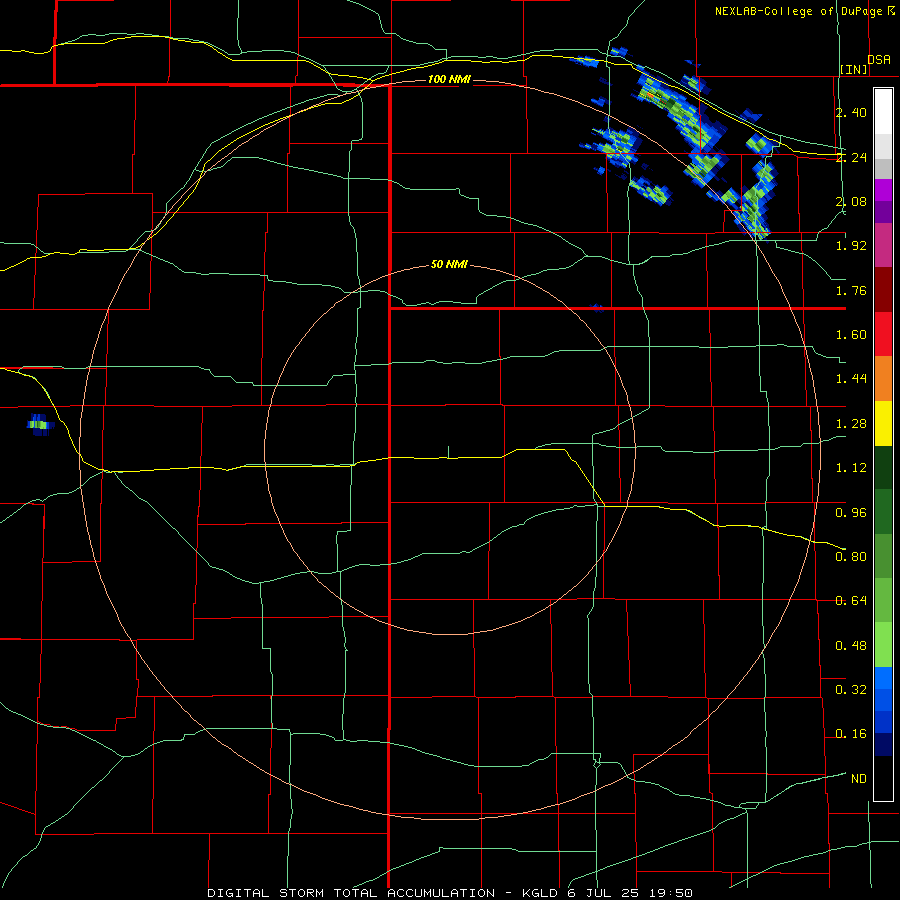This screenshot has width=900, height=900.
Task: Pick the orange swatch in the color bar
Action: pyautogui.click(x=883, y=379)
